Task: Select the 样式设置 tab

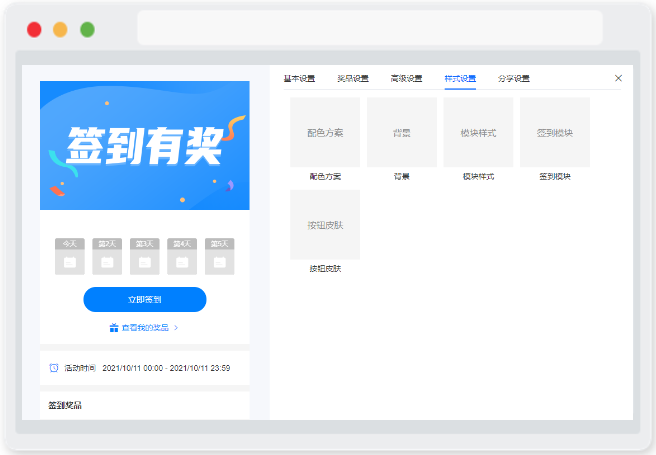Action: [460, 79]
